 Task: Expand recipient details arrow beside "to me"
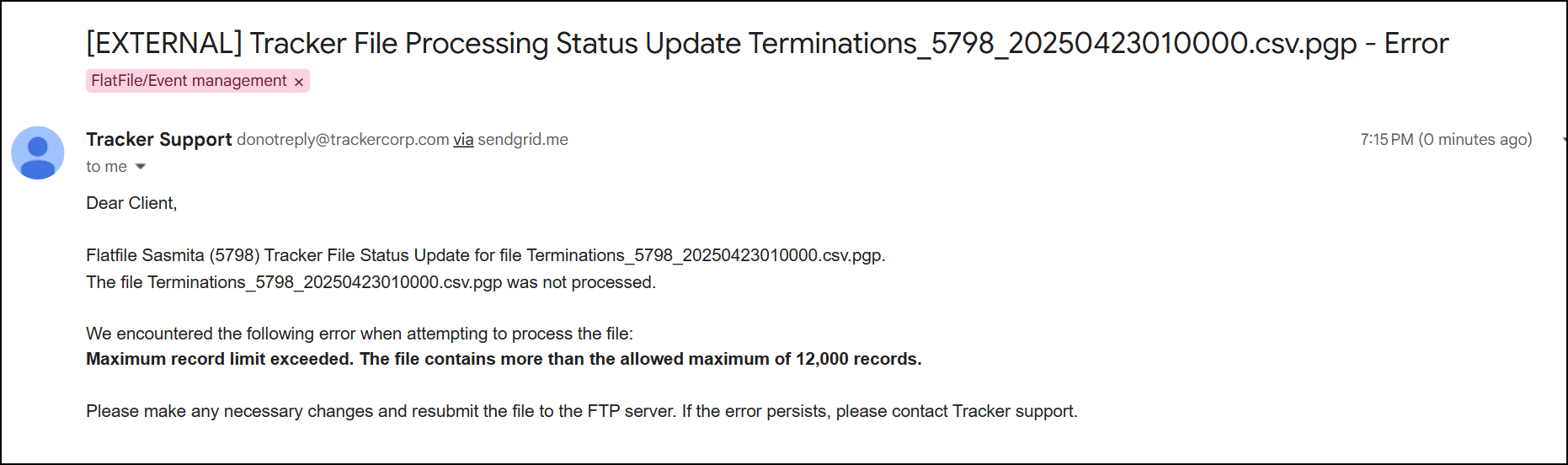point(141,166)
